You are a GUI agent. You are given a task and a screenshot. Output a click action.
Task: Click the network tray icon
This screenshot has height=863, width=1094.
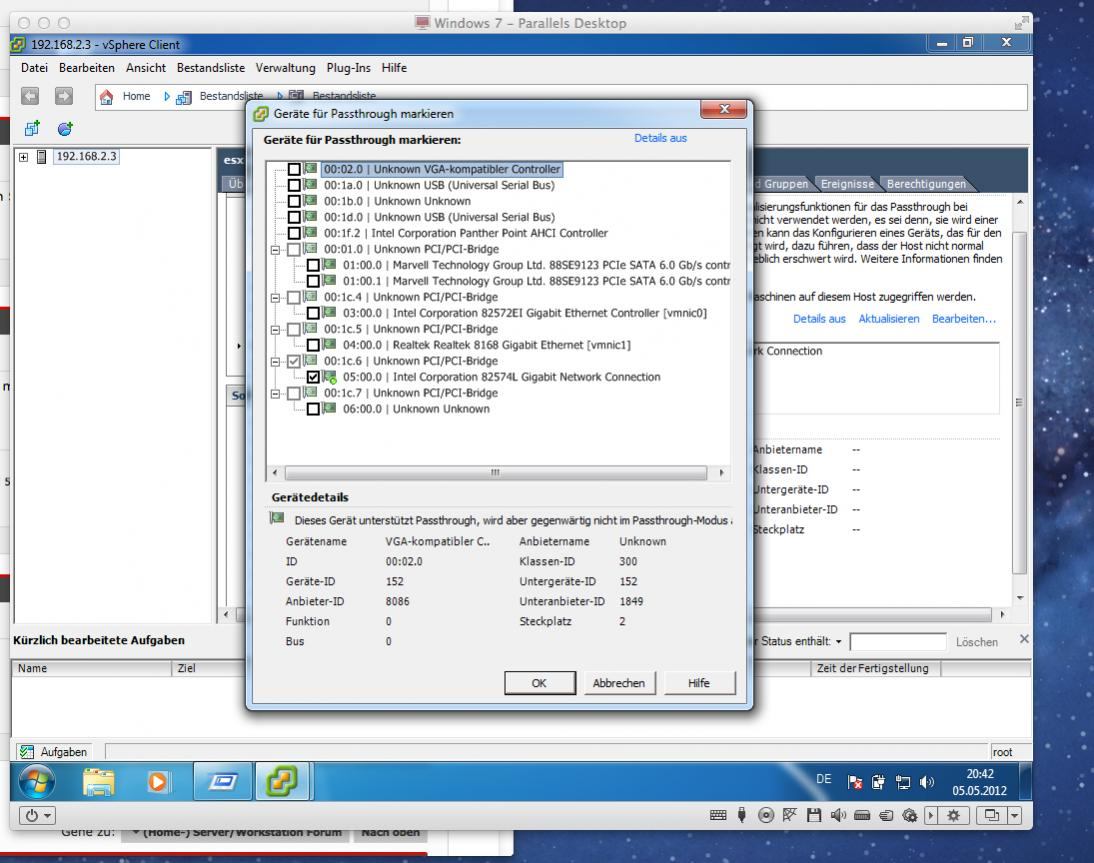pos(903,782)
